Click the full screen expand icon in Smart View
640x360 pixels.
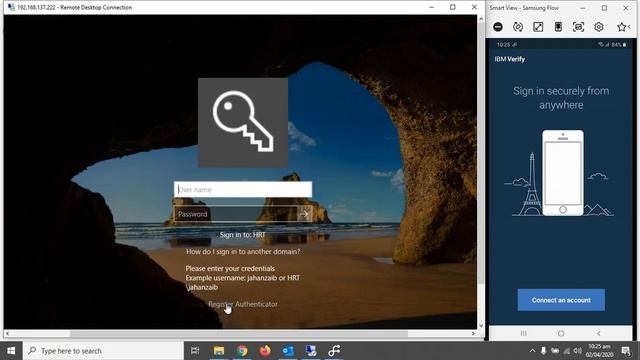(538, 27)
